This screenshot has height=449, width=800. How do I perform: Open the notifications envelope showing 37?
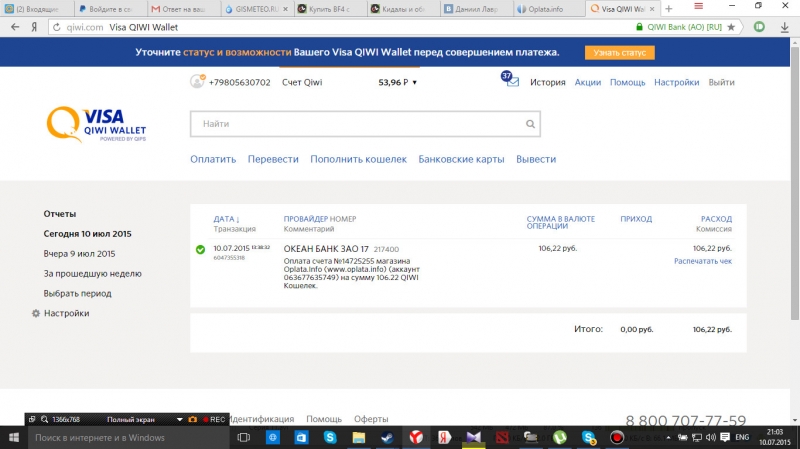[x=510, y=80]
